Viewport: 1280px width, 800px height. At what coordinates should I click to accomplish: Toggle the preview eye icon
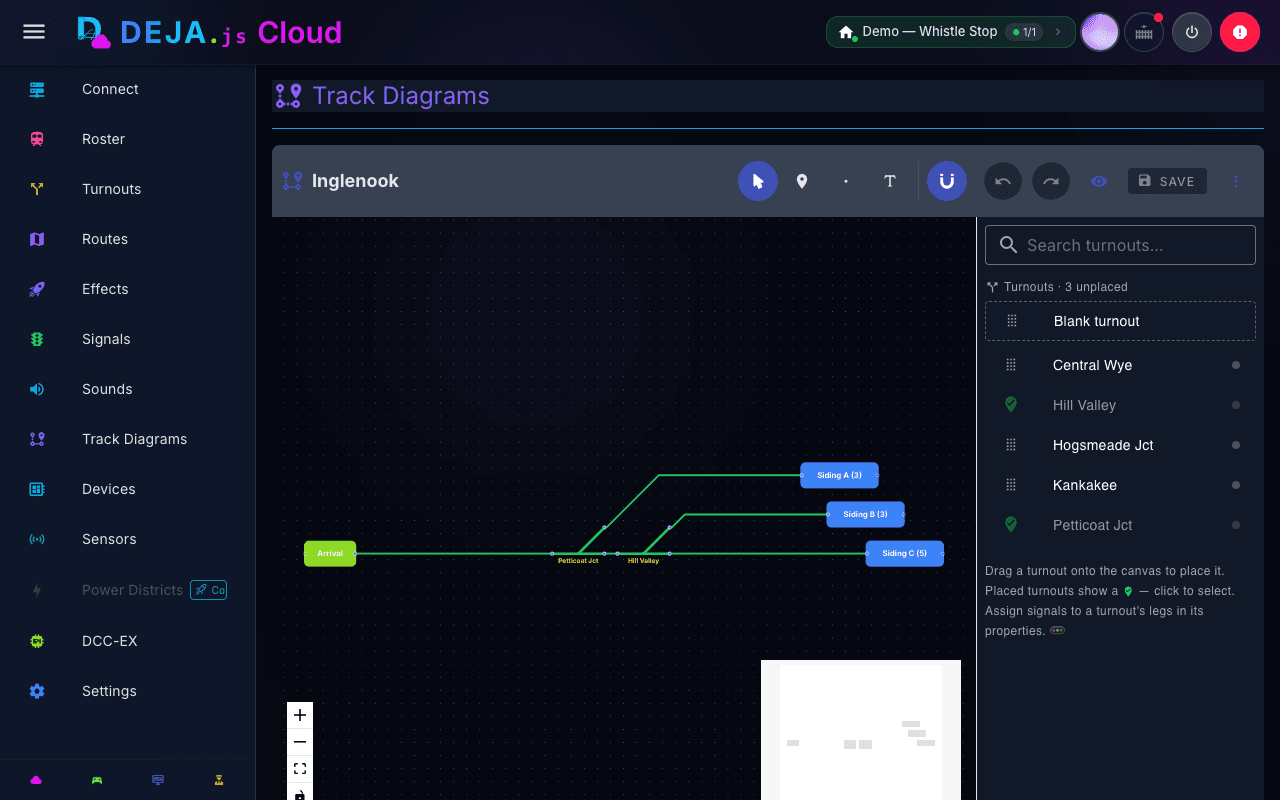pyautogui.click(x=1099, y=181)
